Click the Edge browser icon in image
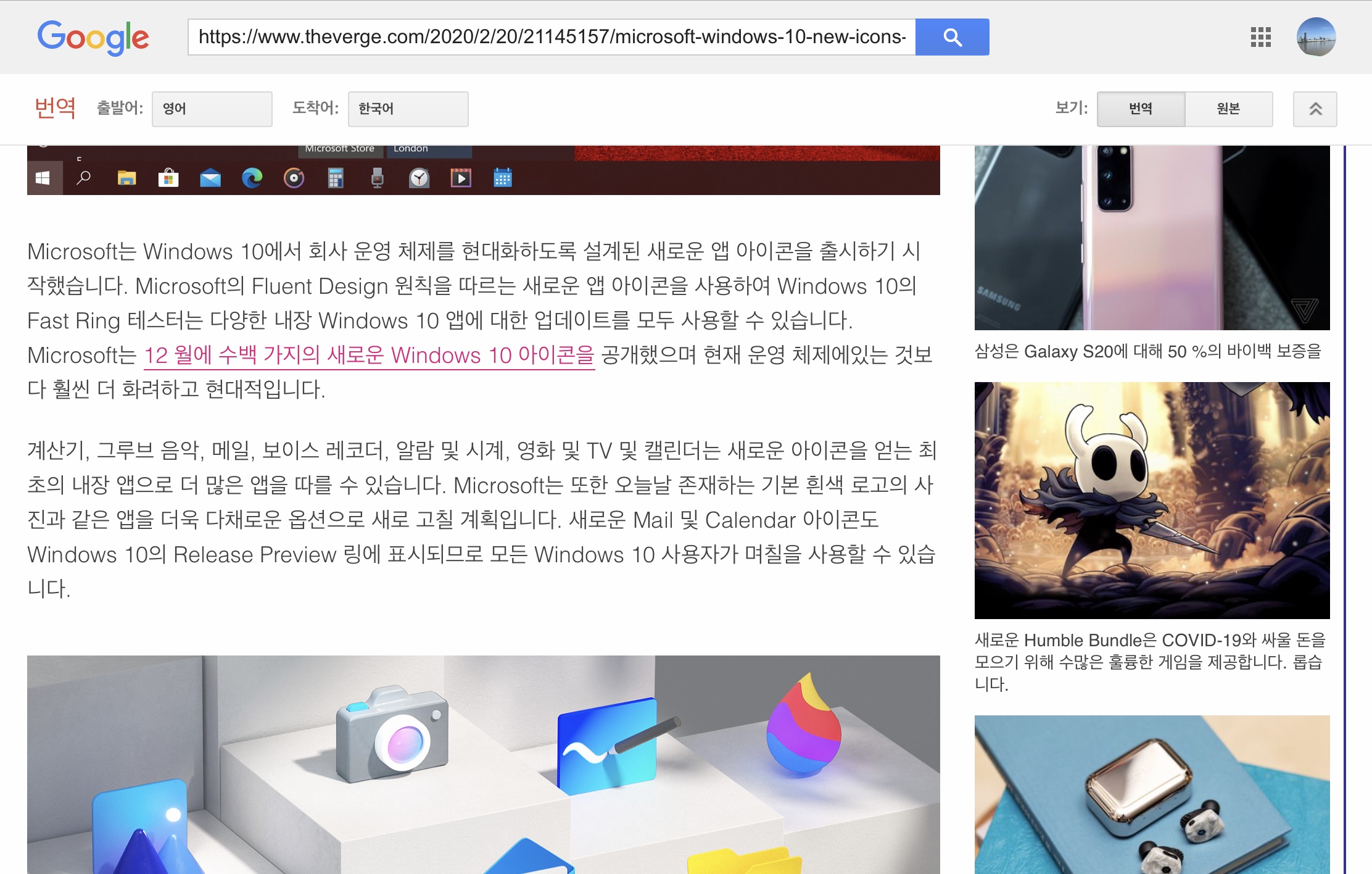The image size is (1372, 874). click(252, 178)
